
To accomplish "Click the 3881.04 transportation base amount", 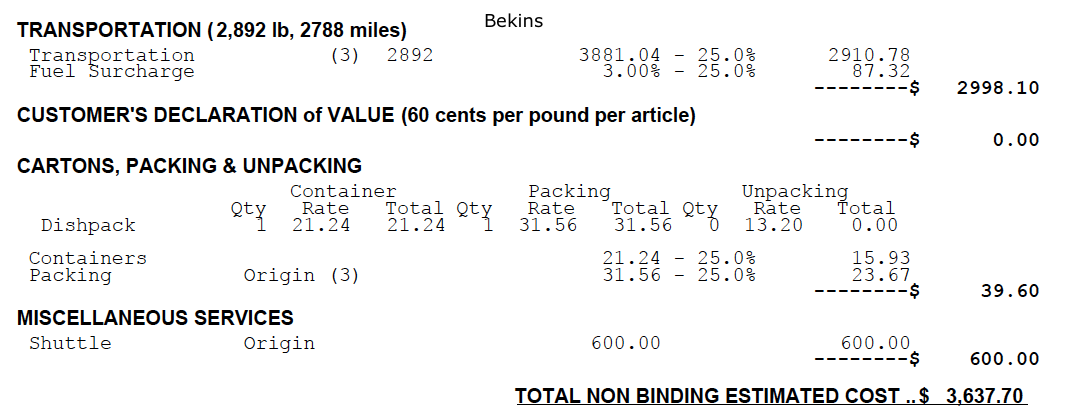I will 619,55.
